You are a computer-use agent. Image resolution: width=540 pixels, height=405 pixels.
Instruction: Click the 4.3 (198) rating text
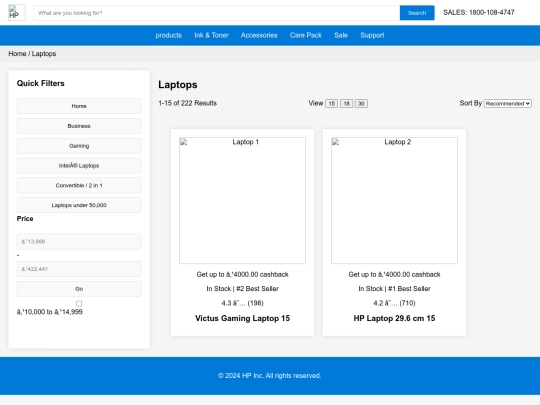(x=242, y=303)
